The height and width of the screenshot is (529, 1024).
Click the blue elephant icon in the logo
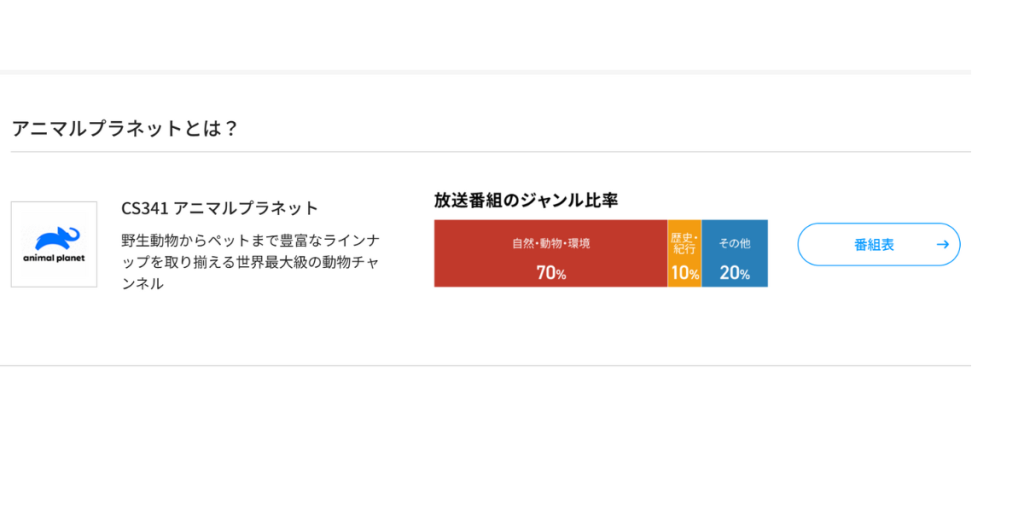(x=57, y=237)
